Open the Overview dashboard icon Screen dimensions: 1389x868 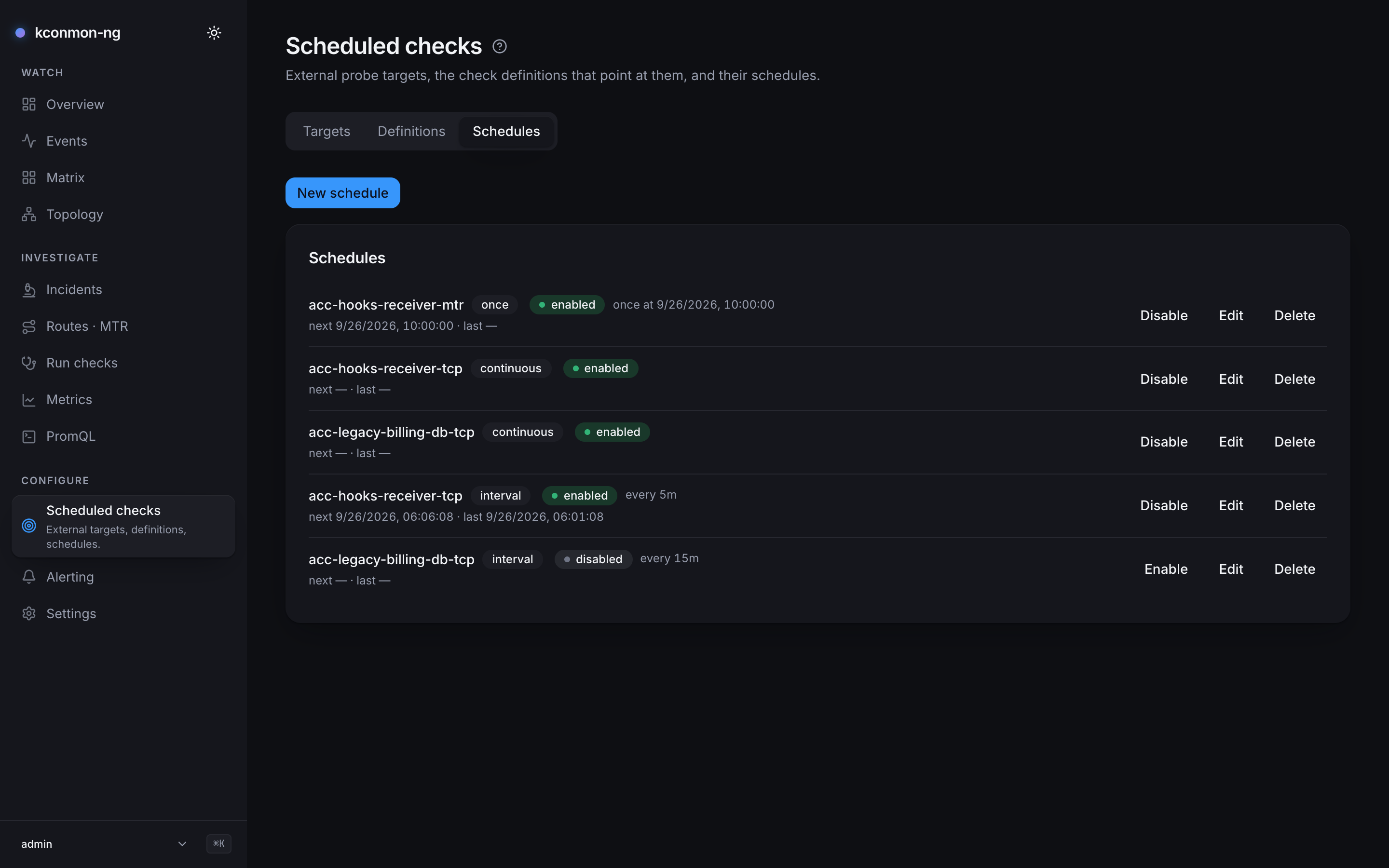29,105
